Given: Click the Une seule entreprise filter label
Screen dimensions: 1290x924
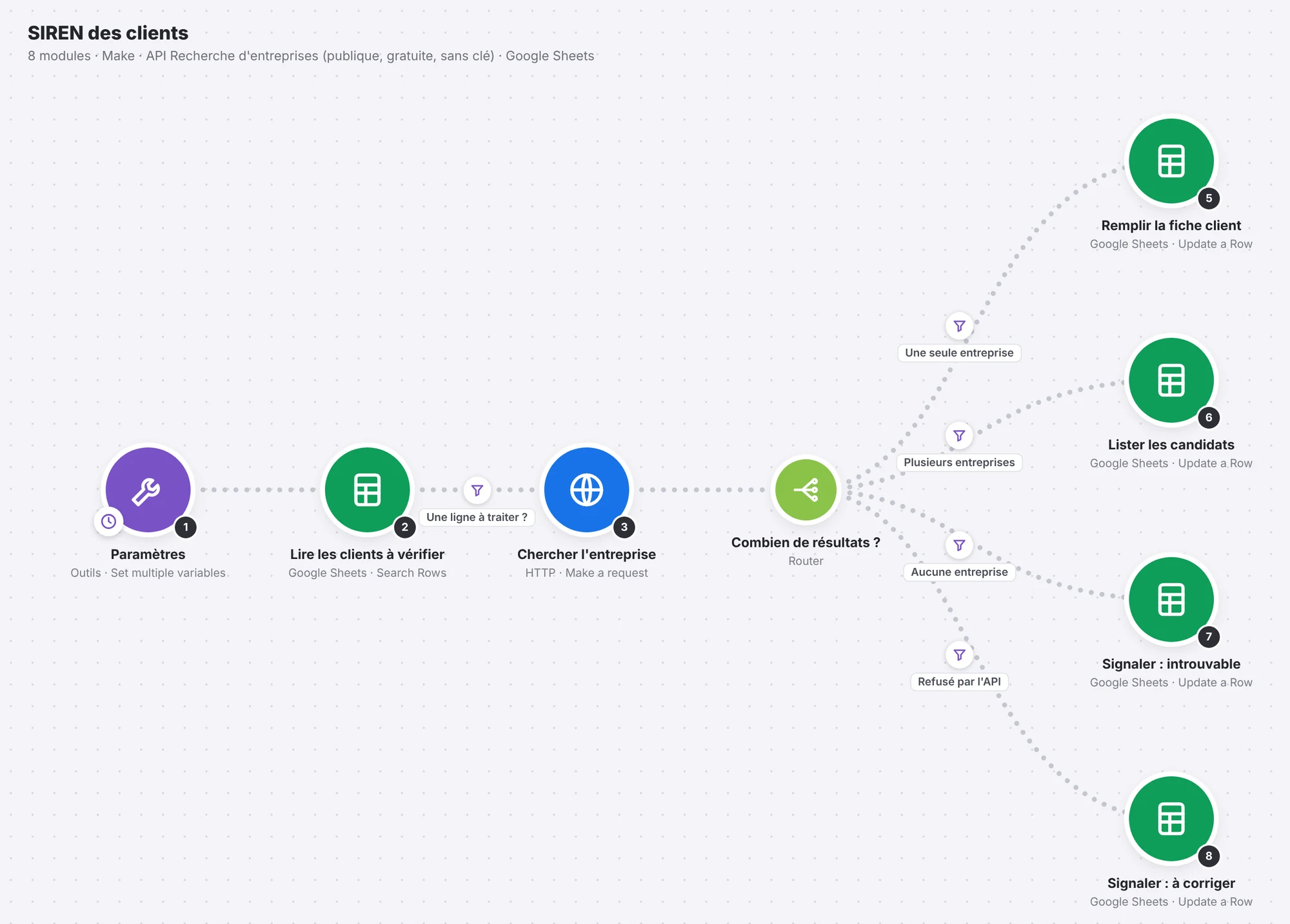Looking at the screenshot, I should 959,353.
